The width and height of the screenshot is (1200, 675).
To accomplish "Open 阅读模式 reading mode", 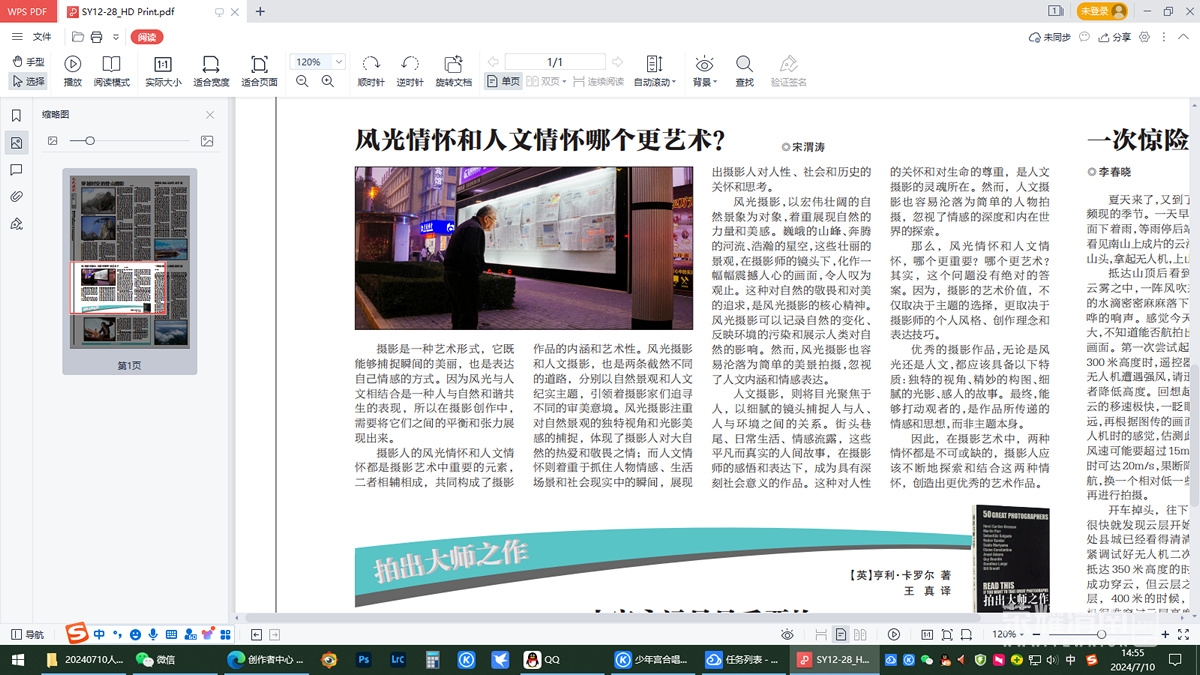I will click(112, 71).
